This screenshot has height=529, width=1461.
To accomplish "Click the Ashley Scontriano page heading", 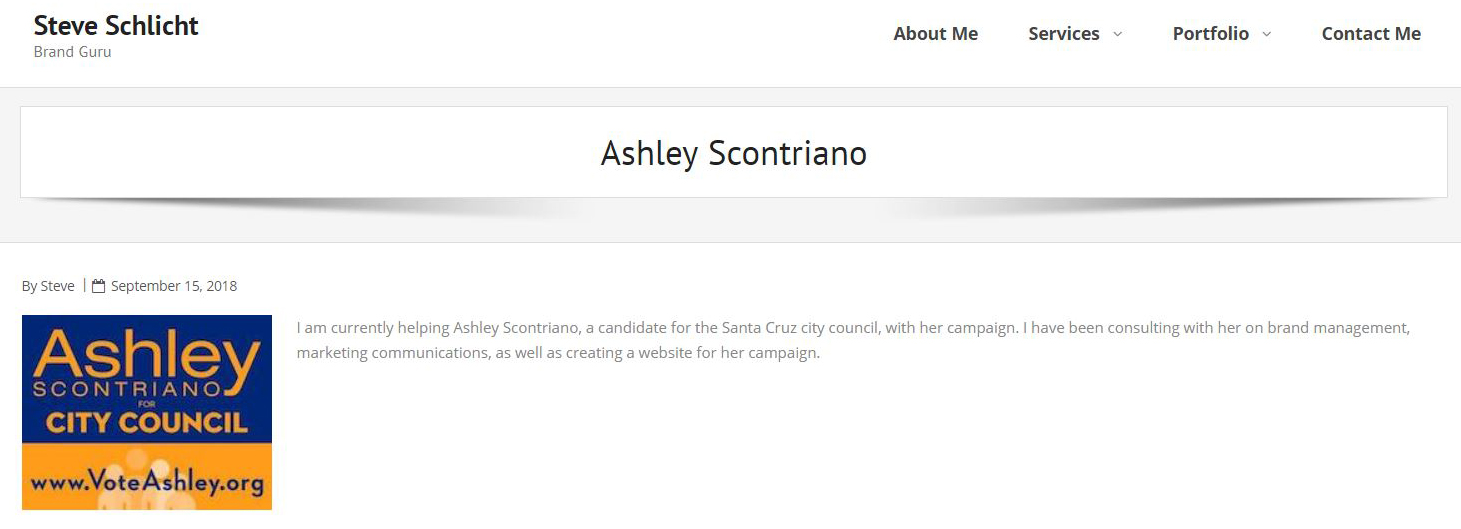I will (x=733, y=153).
